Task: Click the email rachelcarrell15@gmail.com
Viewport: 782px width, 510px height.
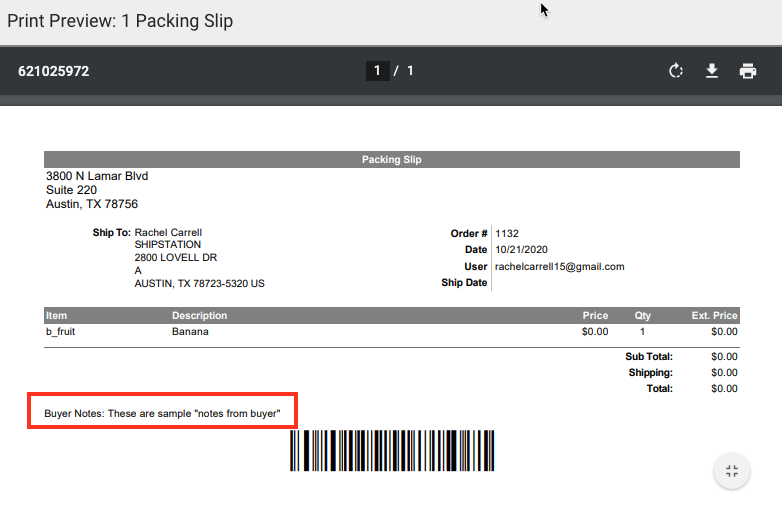Action: click(559, 267)
